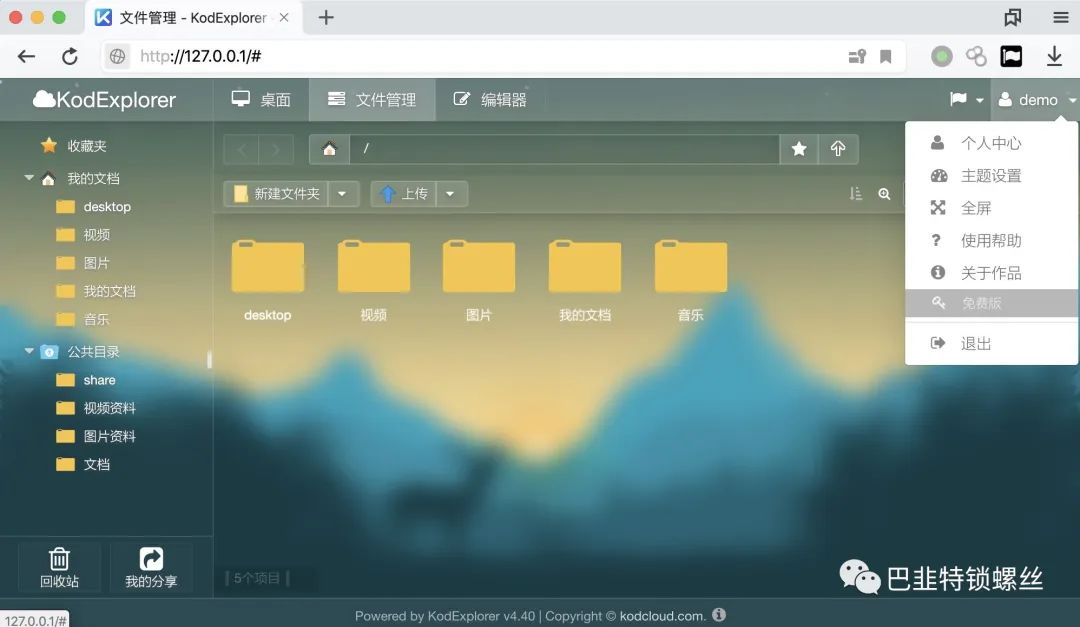
Task: Click the green circle extension icon
Action: [x=942, y=56]
